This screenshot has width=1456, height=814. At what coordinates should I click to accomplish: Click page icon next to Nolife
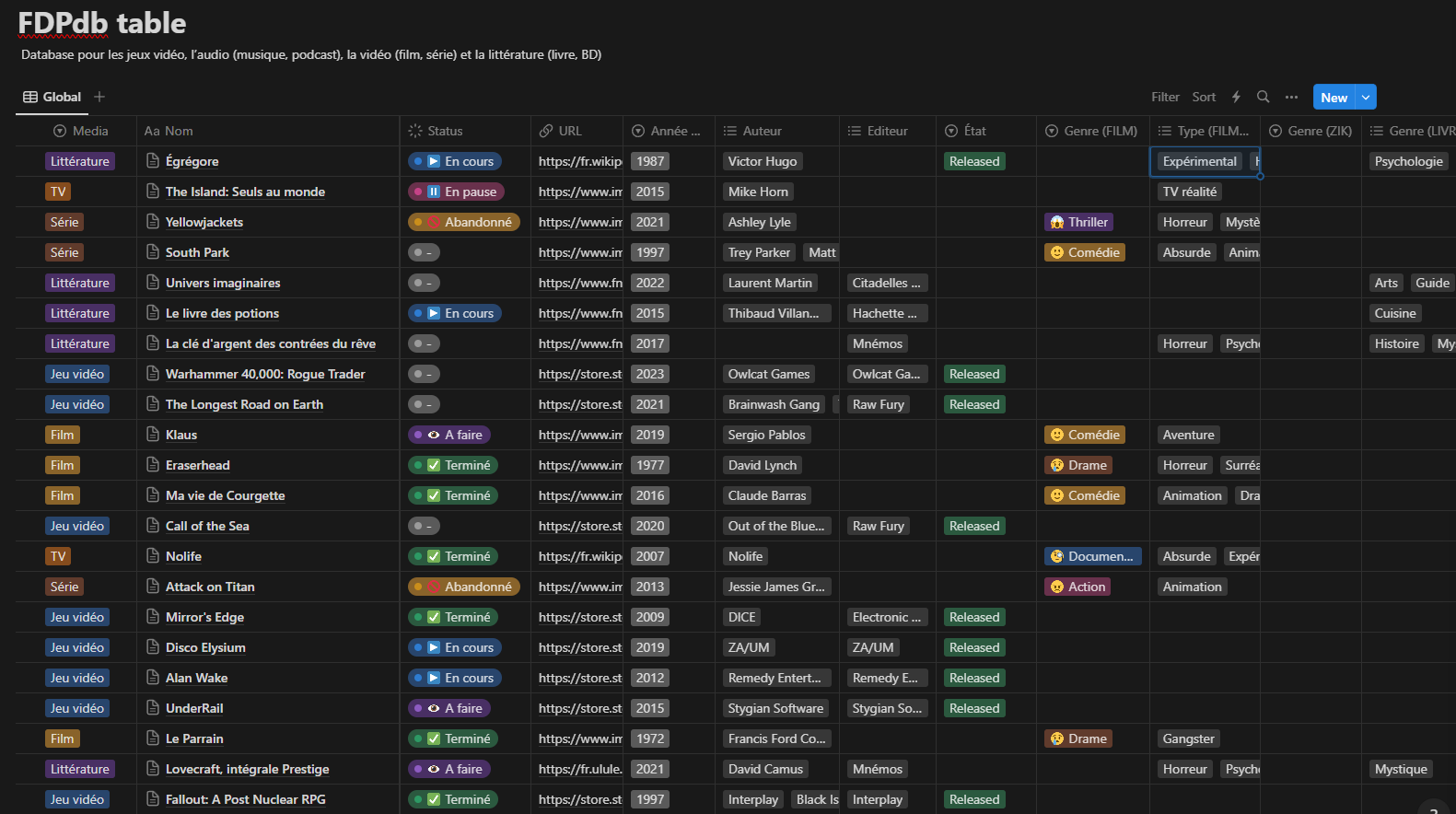[154, 556]
